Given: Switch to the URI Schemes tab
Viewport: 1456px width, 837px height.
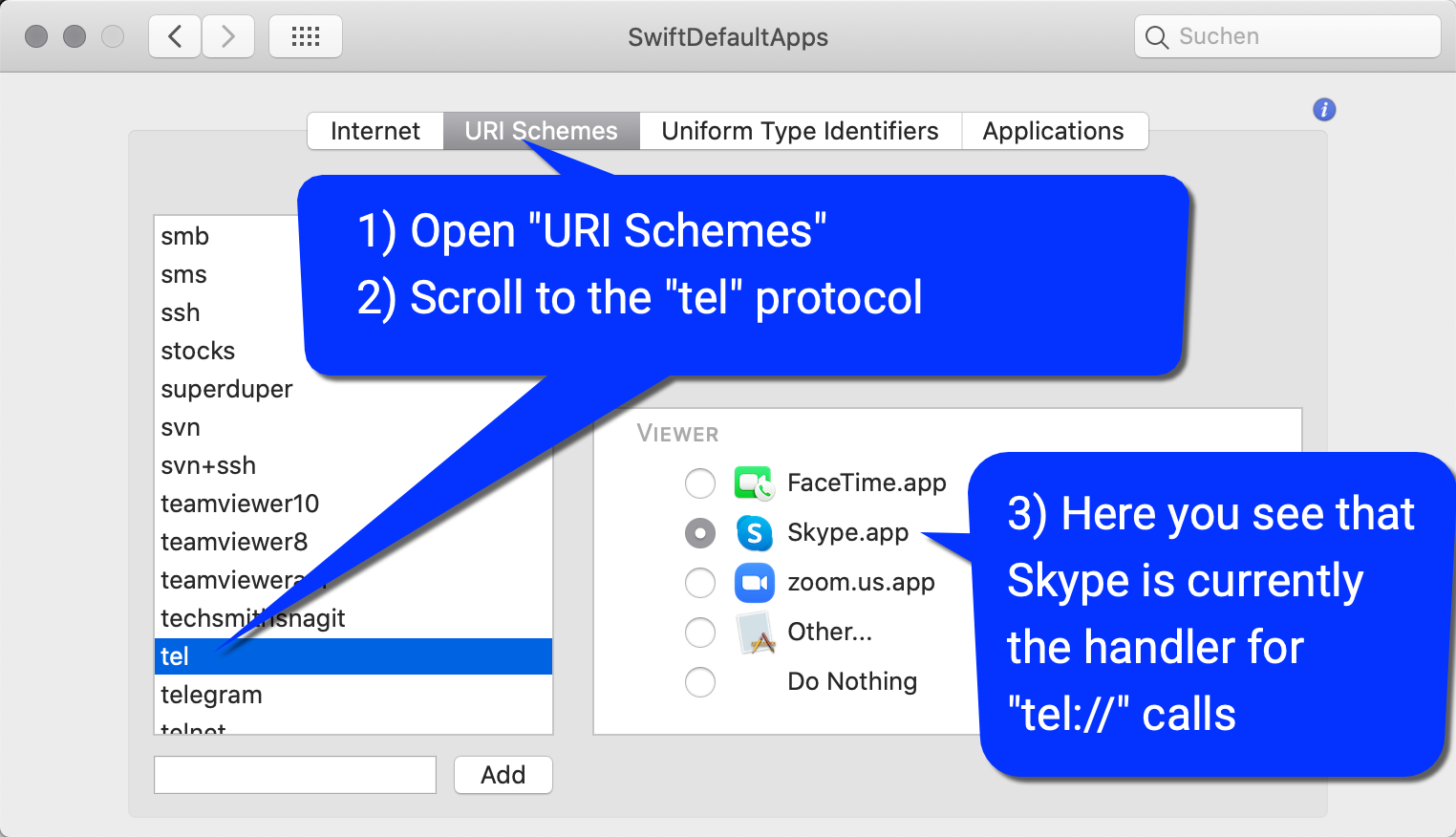Looking at the screenshot, I should pos(542,131).
